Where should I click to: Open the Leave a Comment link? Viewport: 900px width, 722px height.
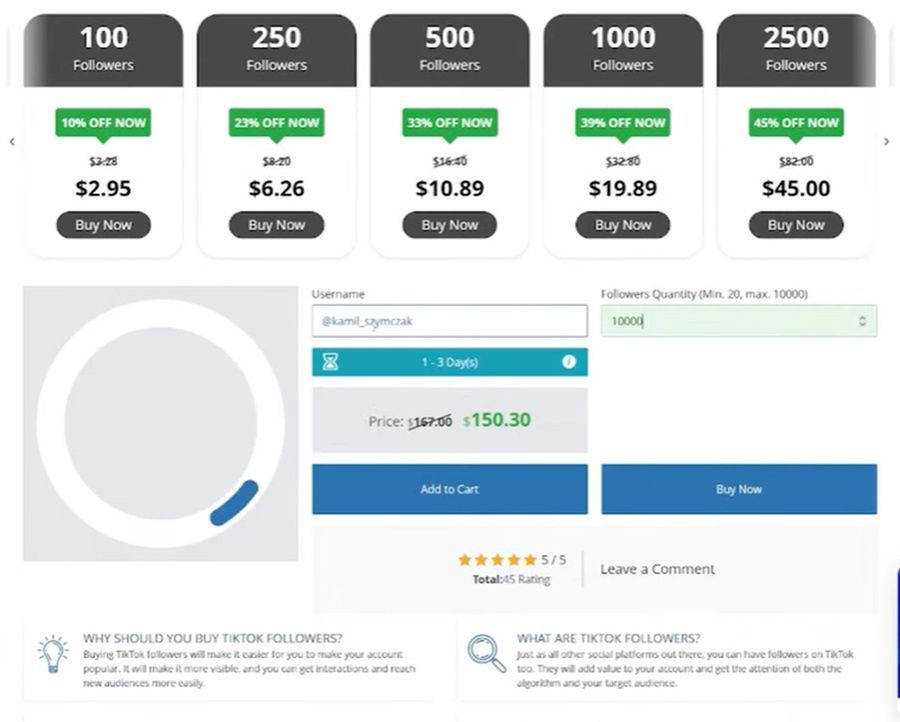[x=657, y=569]
